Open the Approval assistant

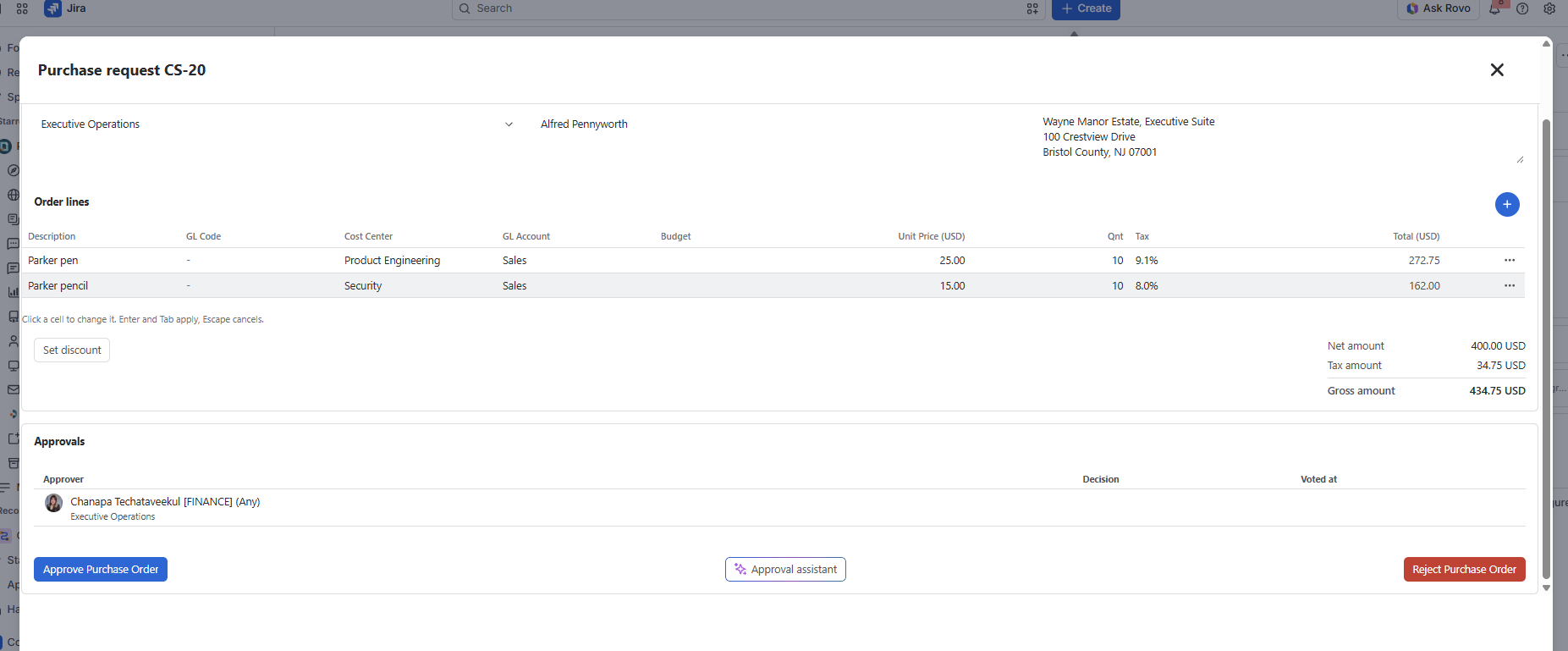[785, 570]
